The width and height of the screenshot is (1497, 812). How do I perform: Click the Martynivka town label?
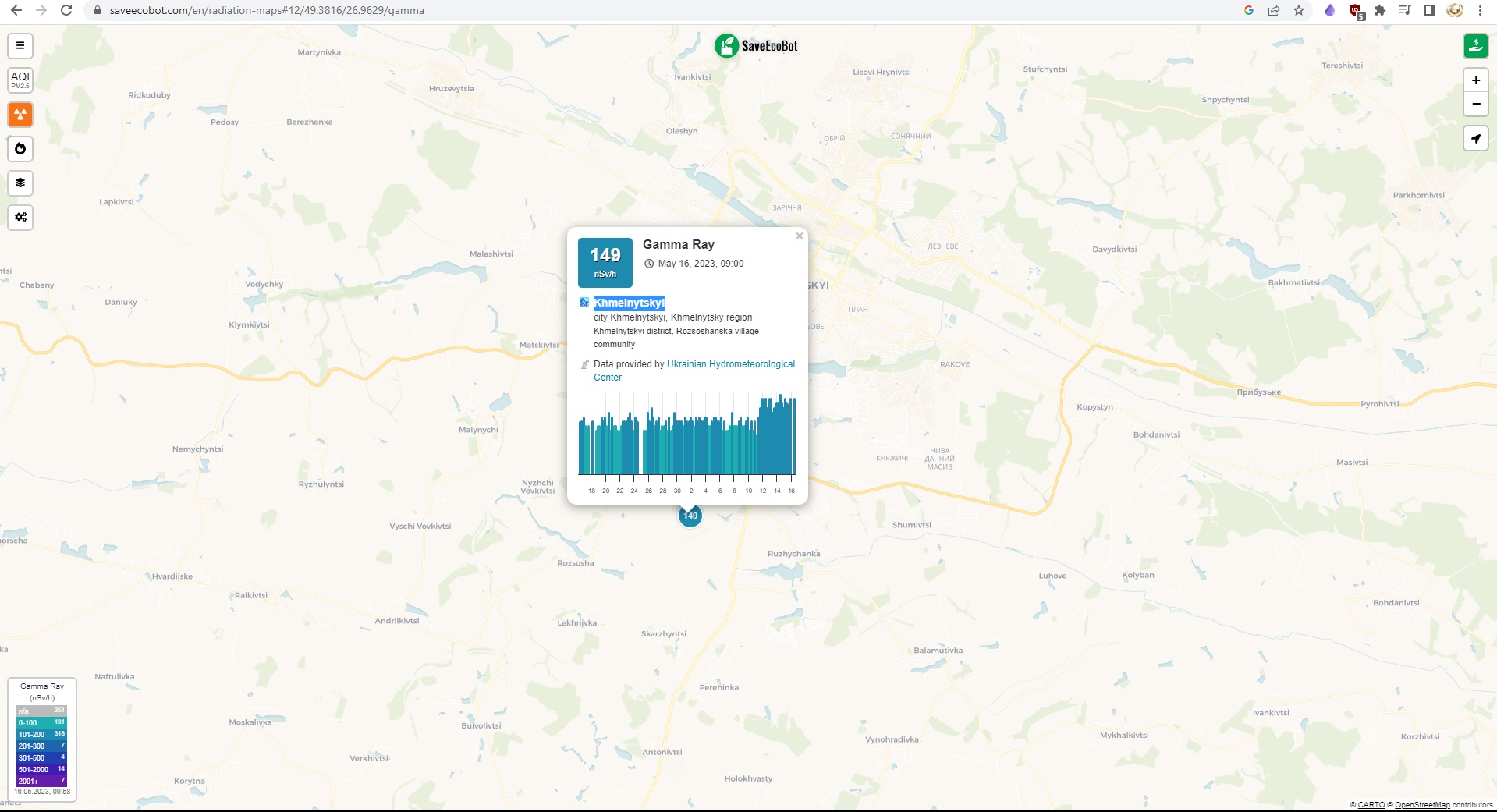point(319,53)
